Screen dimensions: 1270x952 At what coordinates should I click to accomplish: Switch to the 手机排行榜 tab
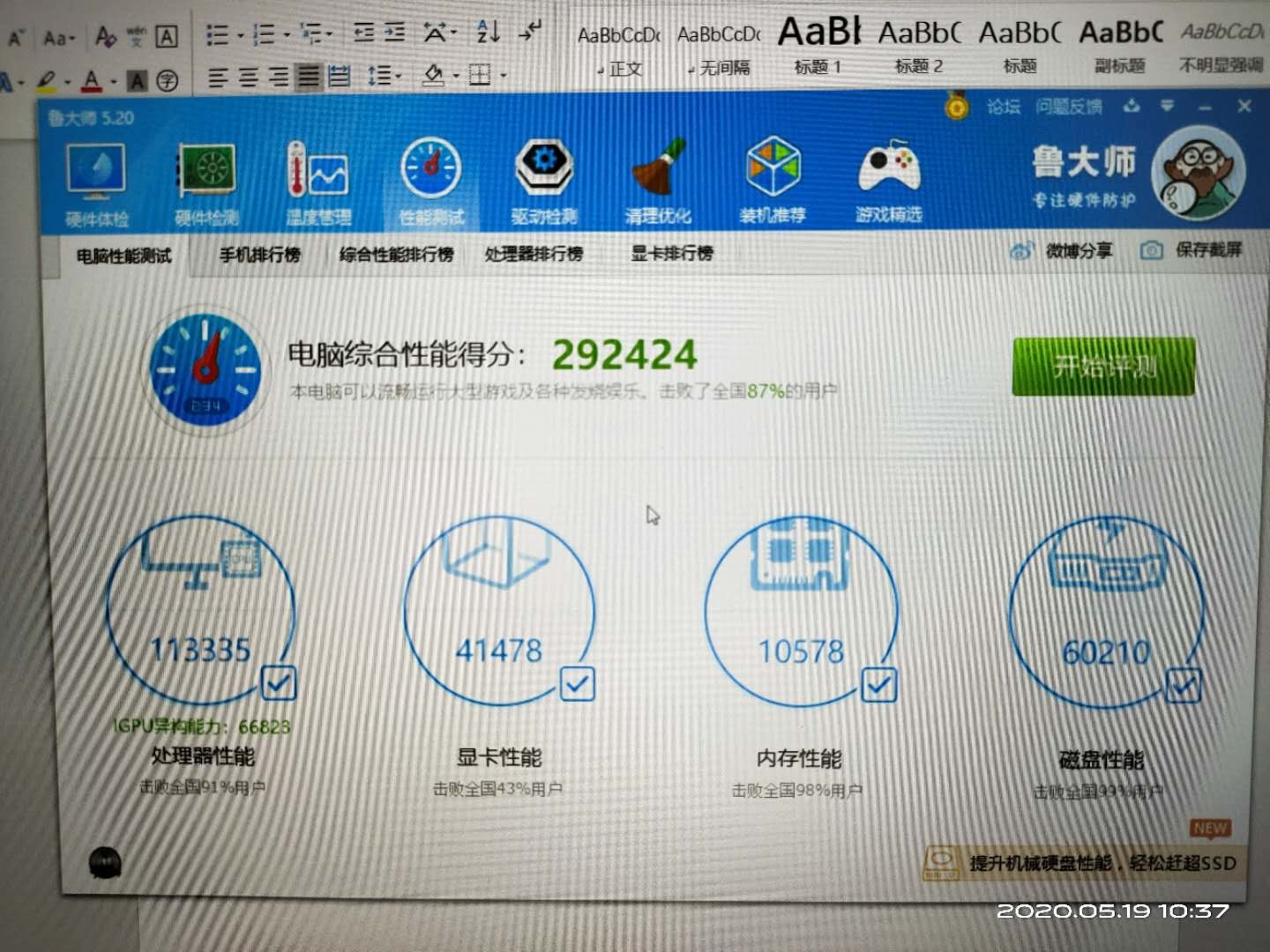[x=260, y=255]
